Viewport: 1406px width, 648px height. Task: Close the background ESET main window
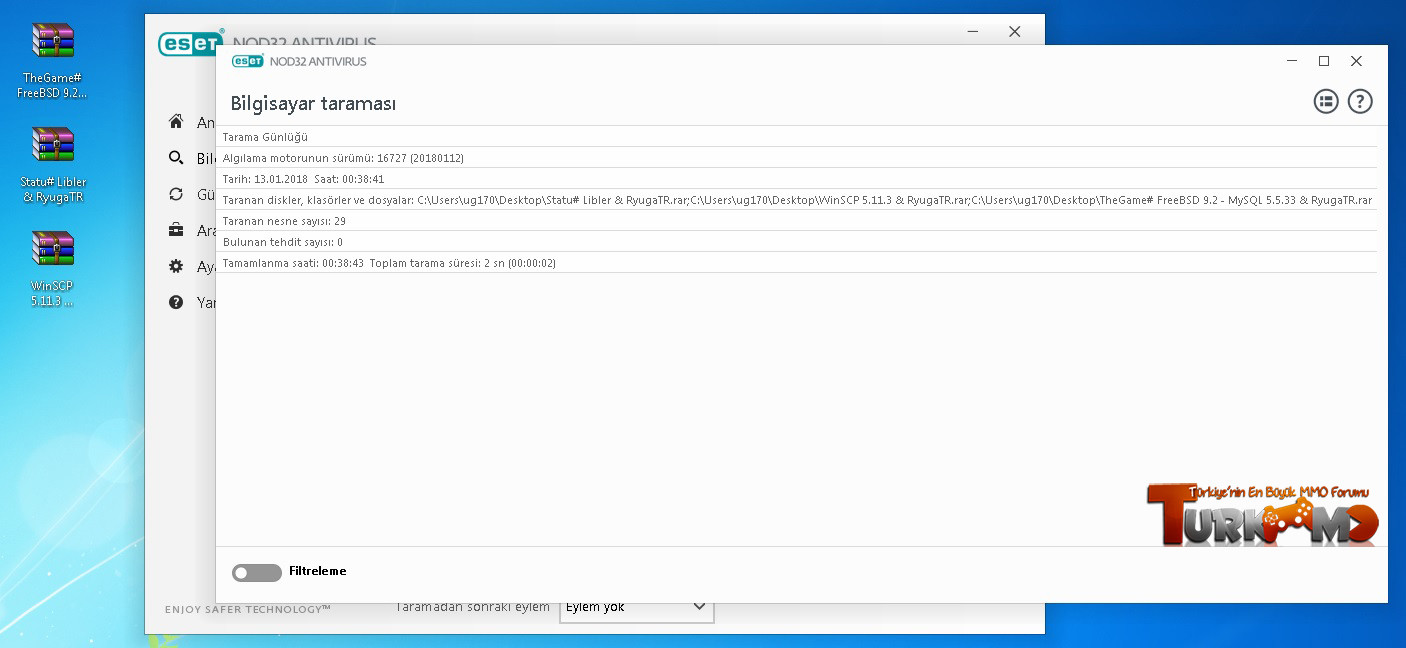1014,32
